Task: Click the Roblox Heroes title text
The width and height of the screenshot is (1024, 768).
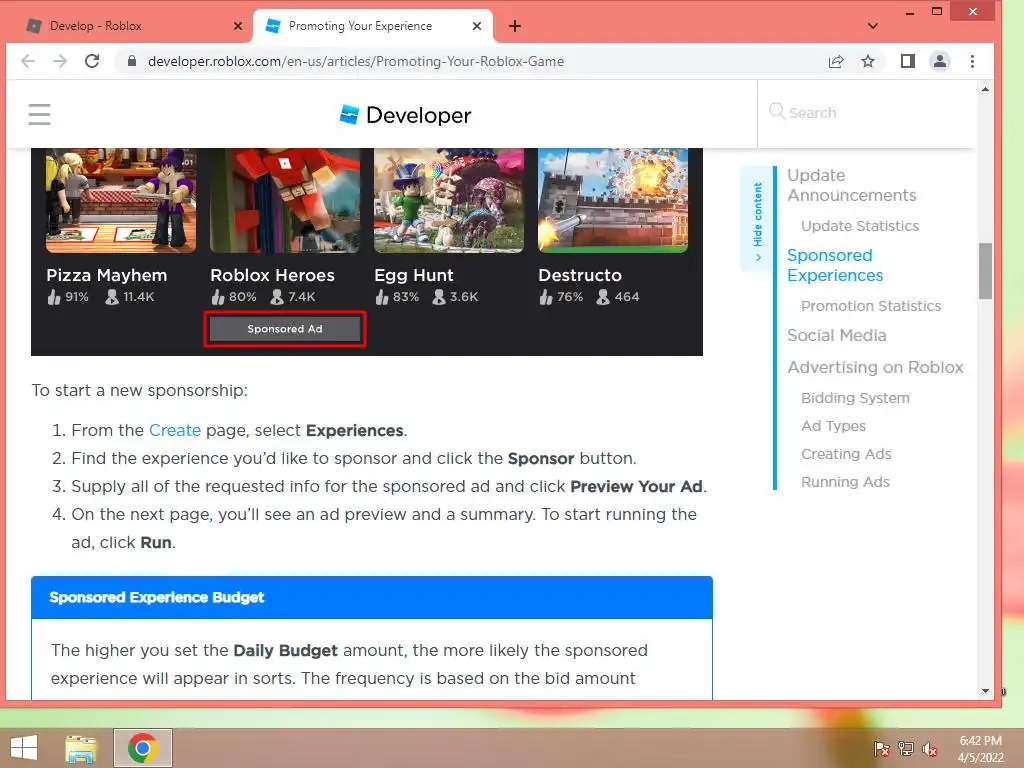Action: [272, 276]
